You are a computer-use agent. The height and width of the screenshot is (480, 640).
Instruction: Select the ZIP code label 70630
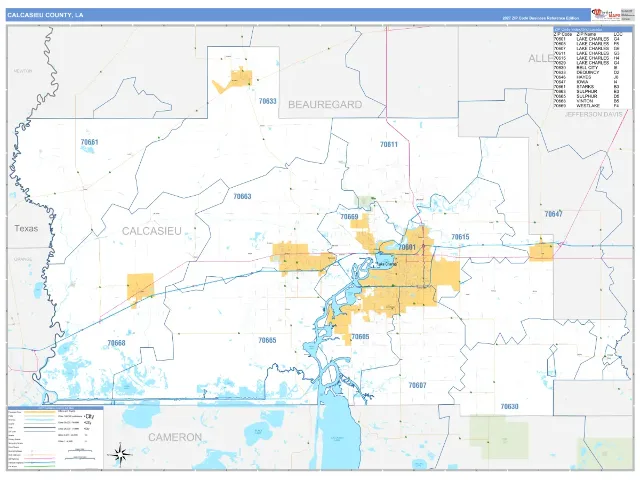pos(509,407)
